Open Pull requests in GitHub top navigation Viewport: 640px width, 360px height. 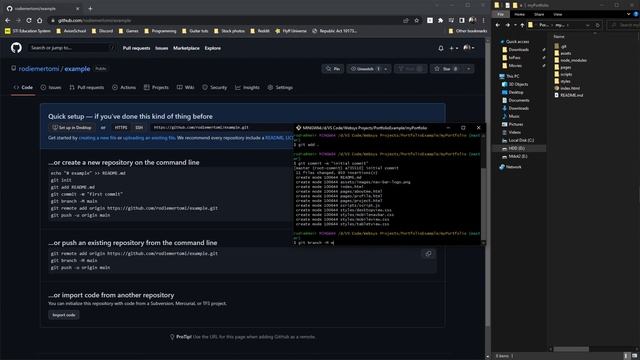pos(136,48)
